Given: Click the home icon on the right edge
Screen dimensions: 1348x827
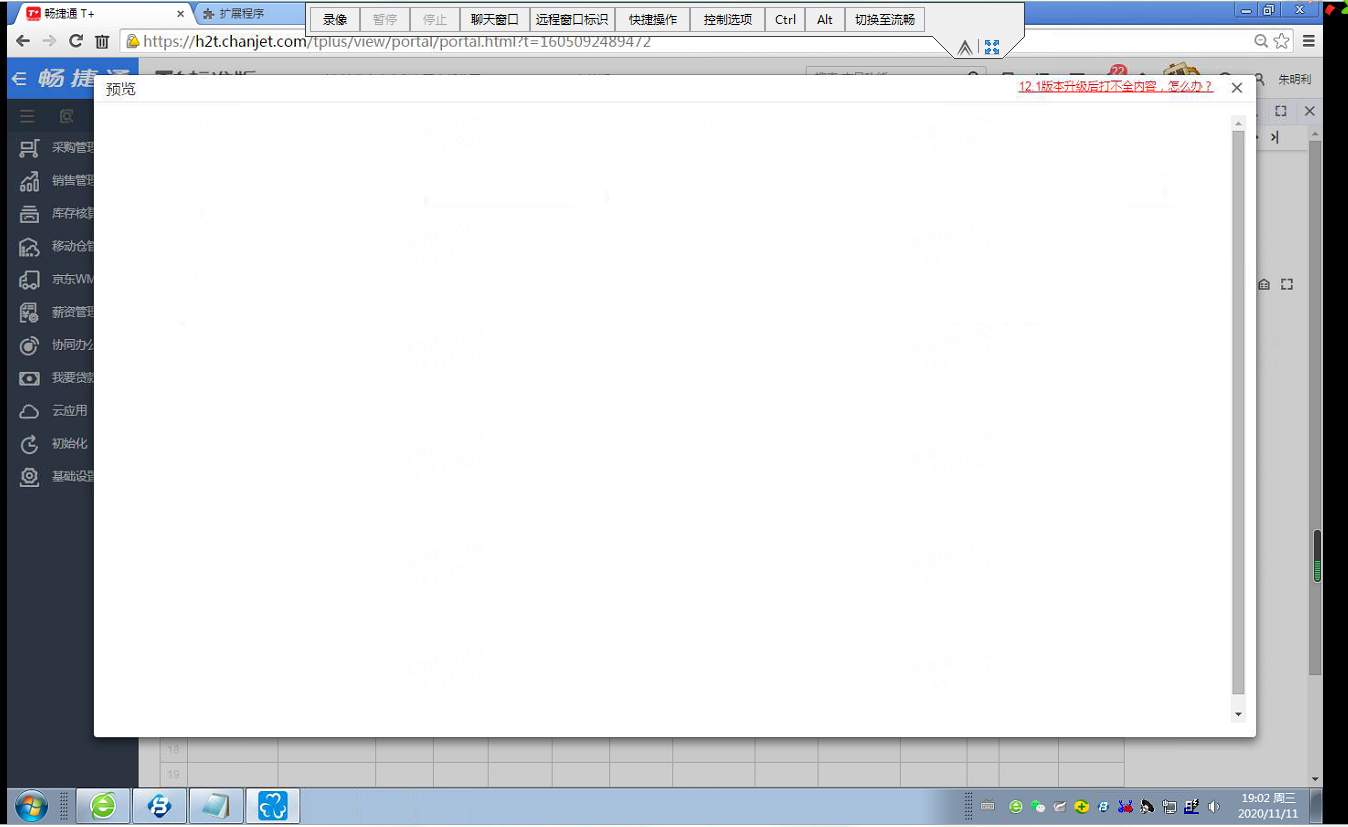Looking at the screenshot, I should (x=1263, y=285).
